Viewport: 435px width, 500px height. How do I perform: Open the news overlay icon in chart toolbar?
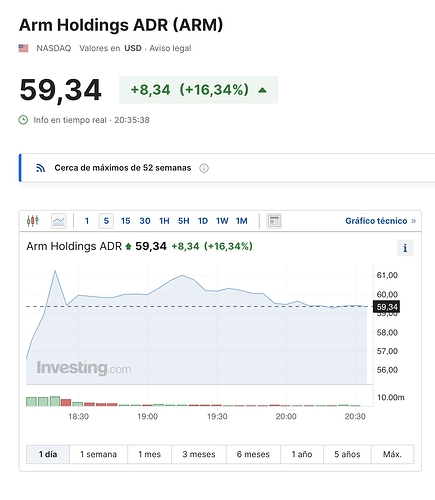pos(274,221)
